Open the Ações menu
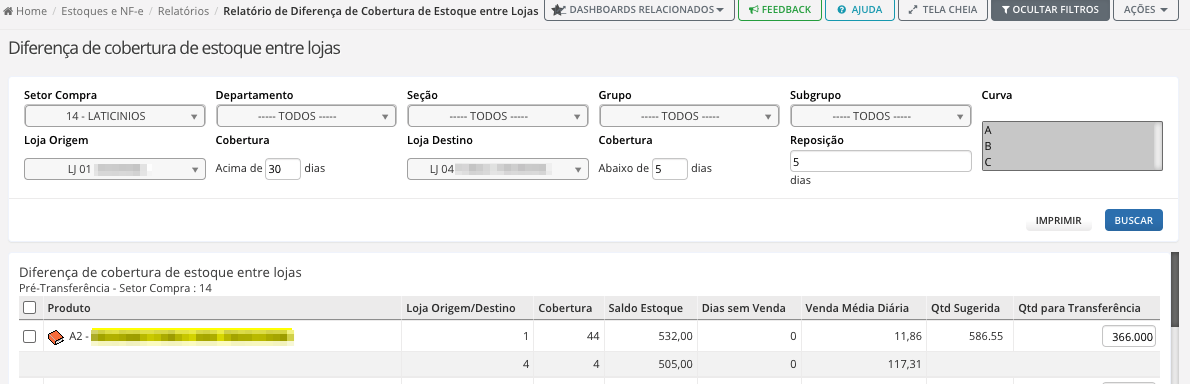 pos(1145,10)
